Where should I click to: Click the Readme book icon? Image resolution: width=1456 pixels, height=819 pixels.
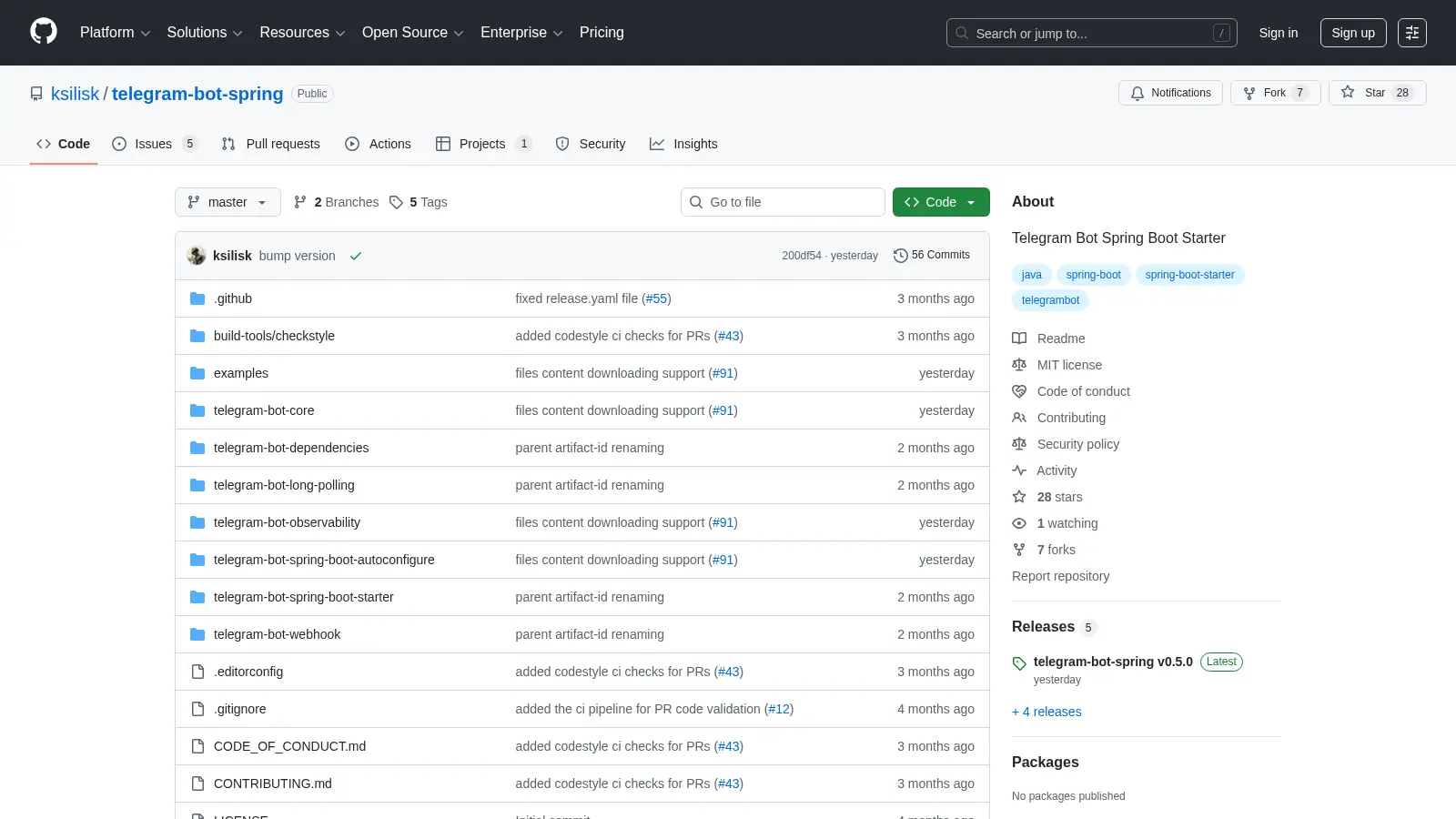(x=1019, y=339)
